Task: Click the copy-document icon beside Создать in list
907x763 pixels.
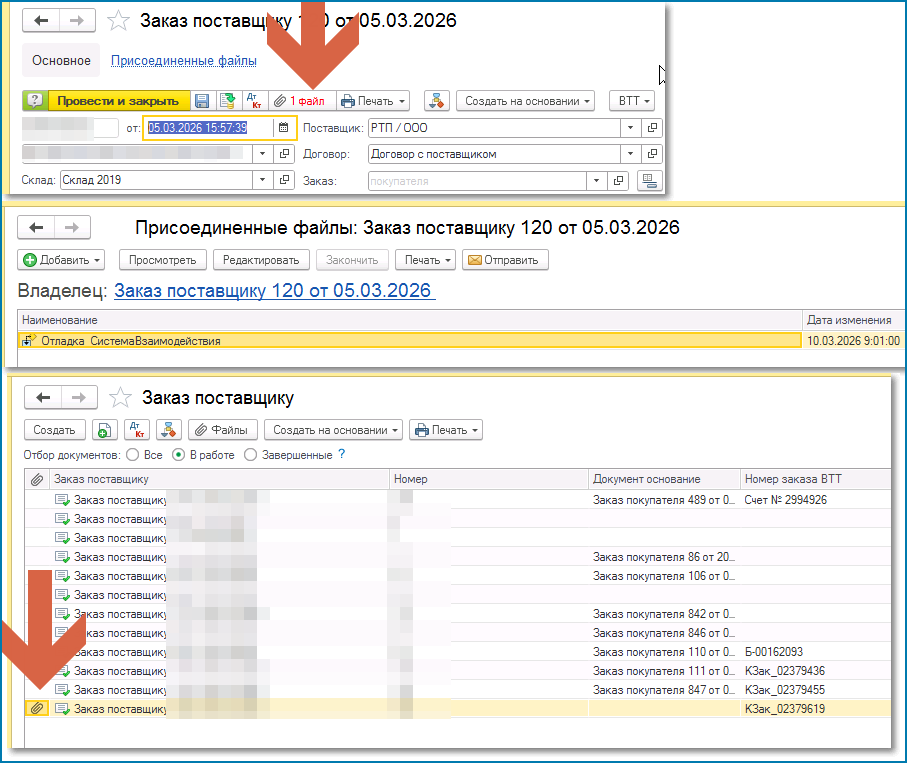Action: coord(104,430)
